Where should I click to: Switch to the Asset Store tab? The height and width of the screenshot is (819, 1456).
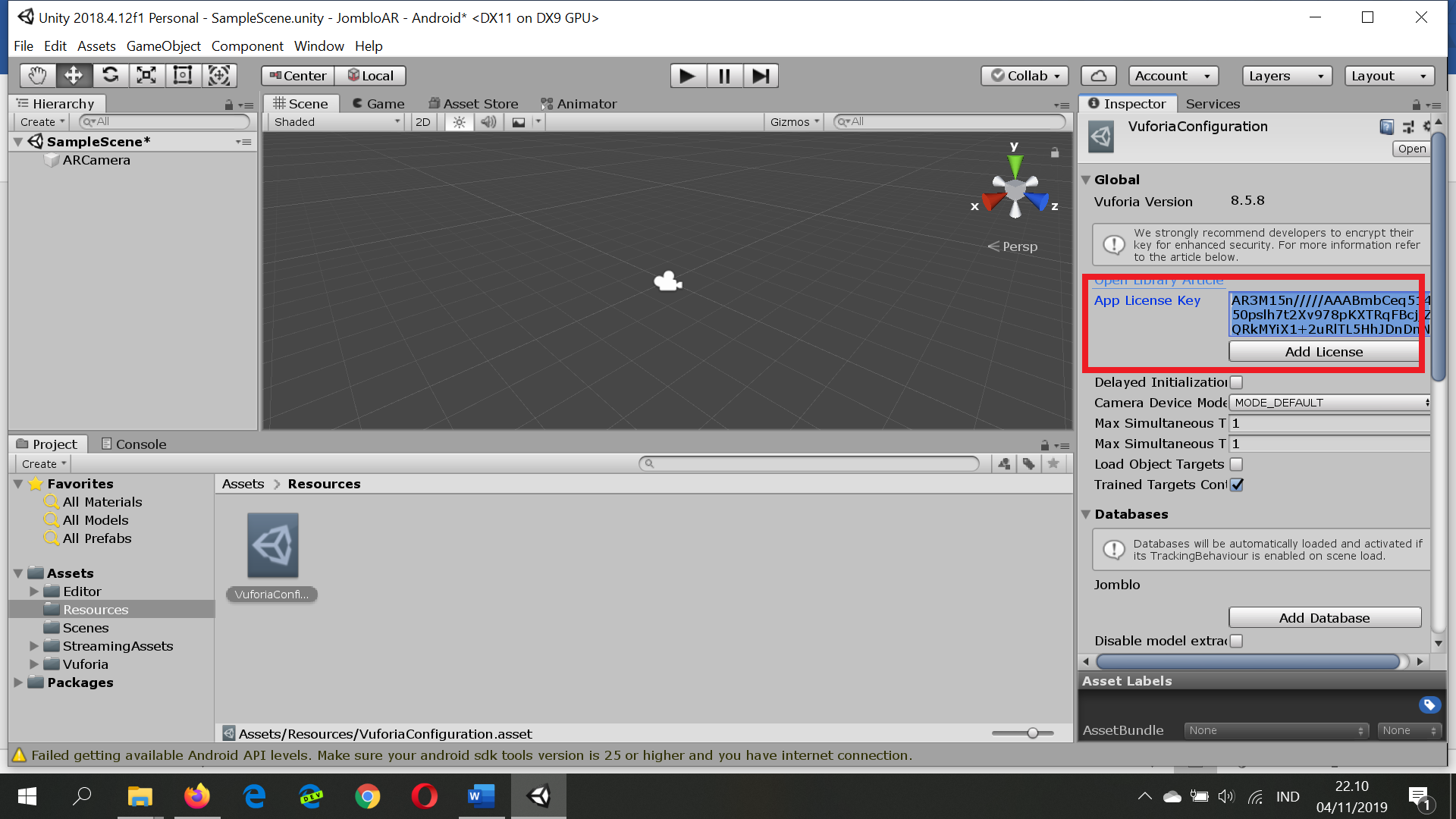coord(473,104)
